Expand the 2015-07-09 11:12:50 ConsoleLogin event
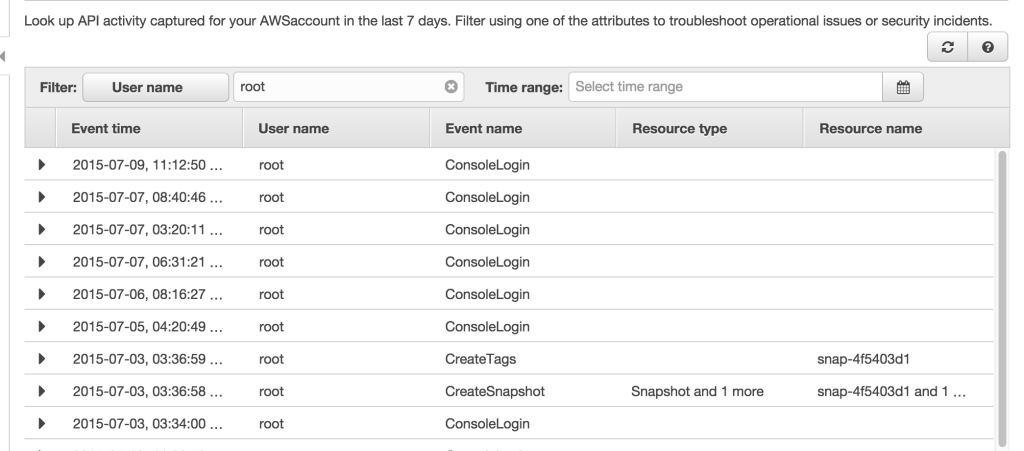1024x451 pixels. coord(40,165)
